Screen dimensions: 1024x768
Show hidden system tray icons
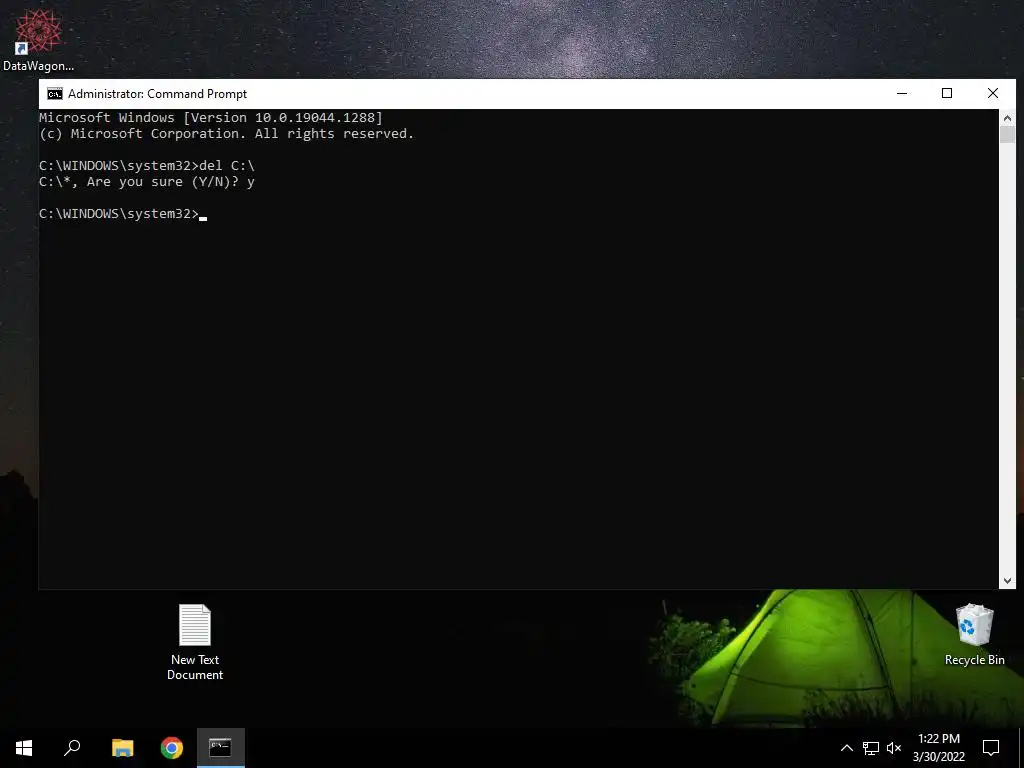pyautogui.click(x=846, y=748)
